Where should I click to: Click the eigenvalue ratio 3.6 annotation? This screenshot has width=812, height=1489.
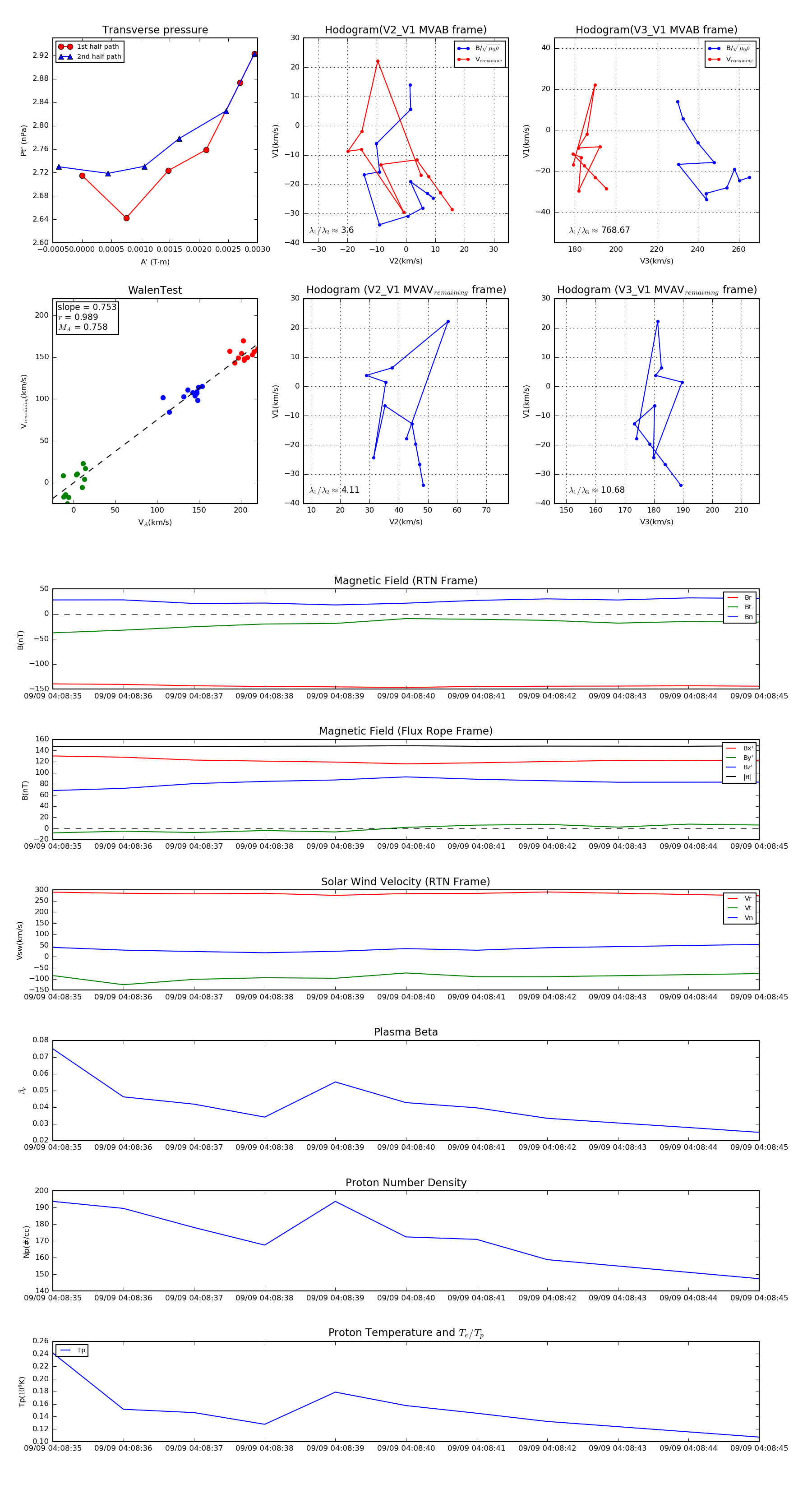331,230
